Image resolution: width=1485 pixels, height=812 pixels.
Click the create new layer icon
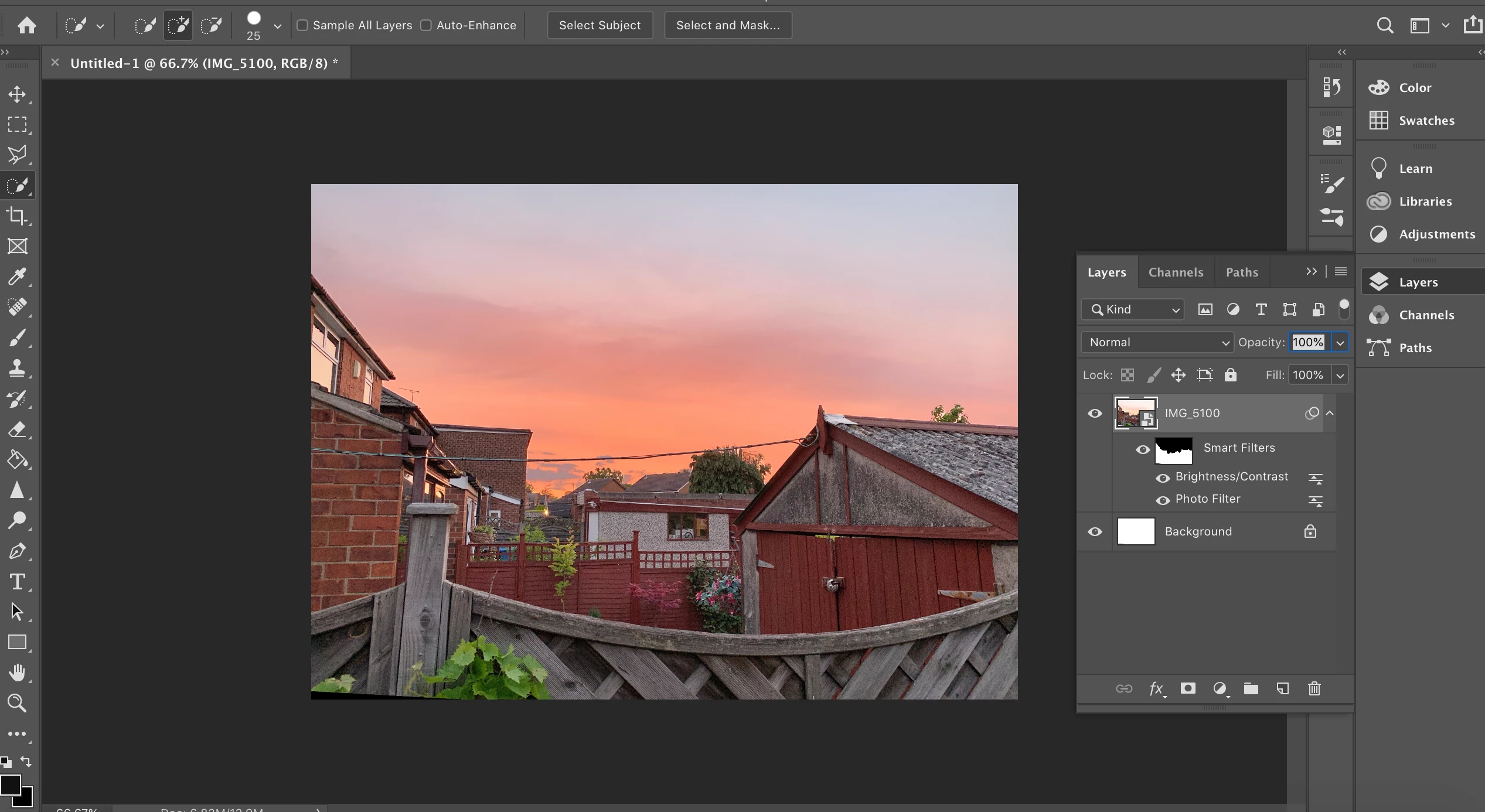[1283, 688]
